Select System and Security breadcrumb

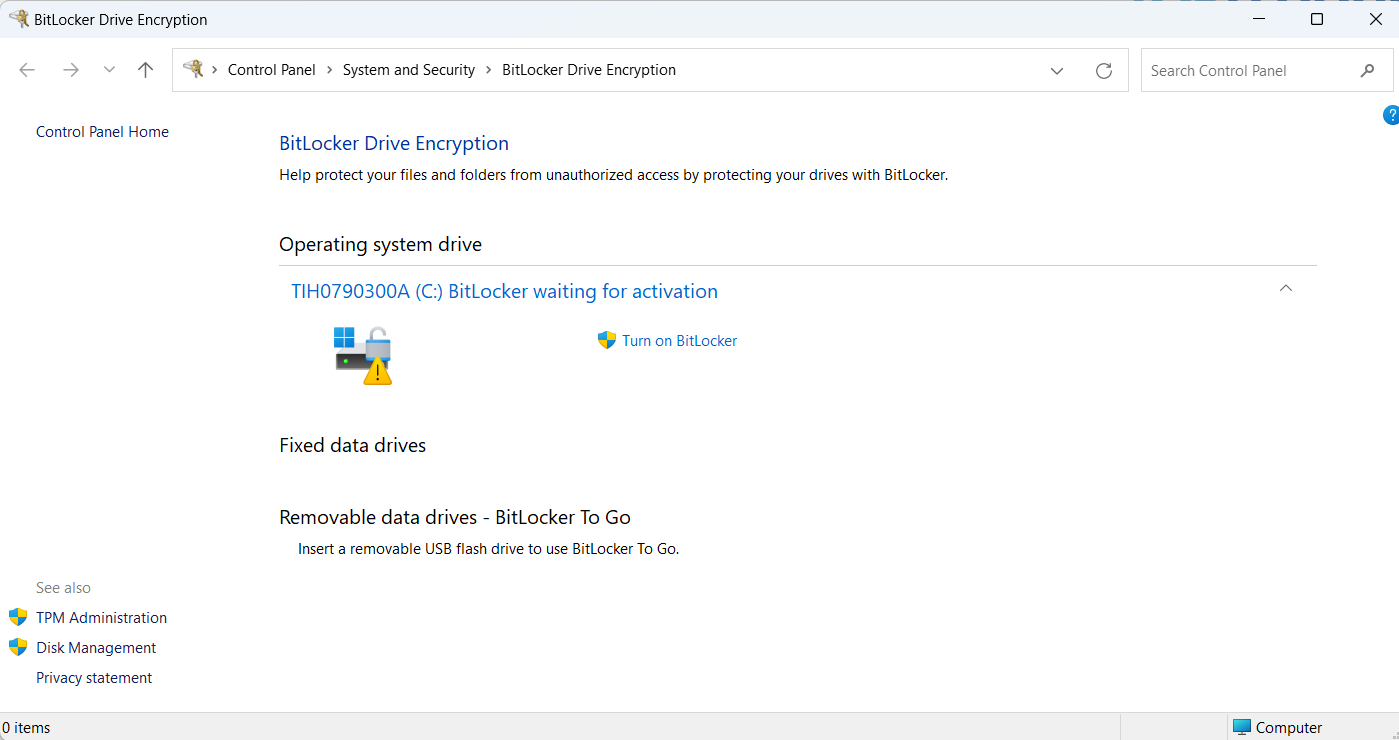tap(409, 70)
